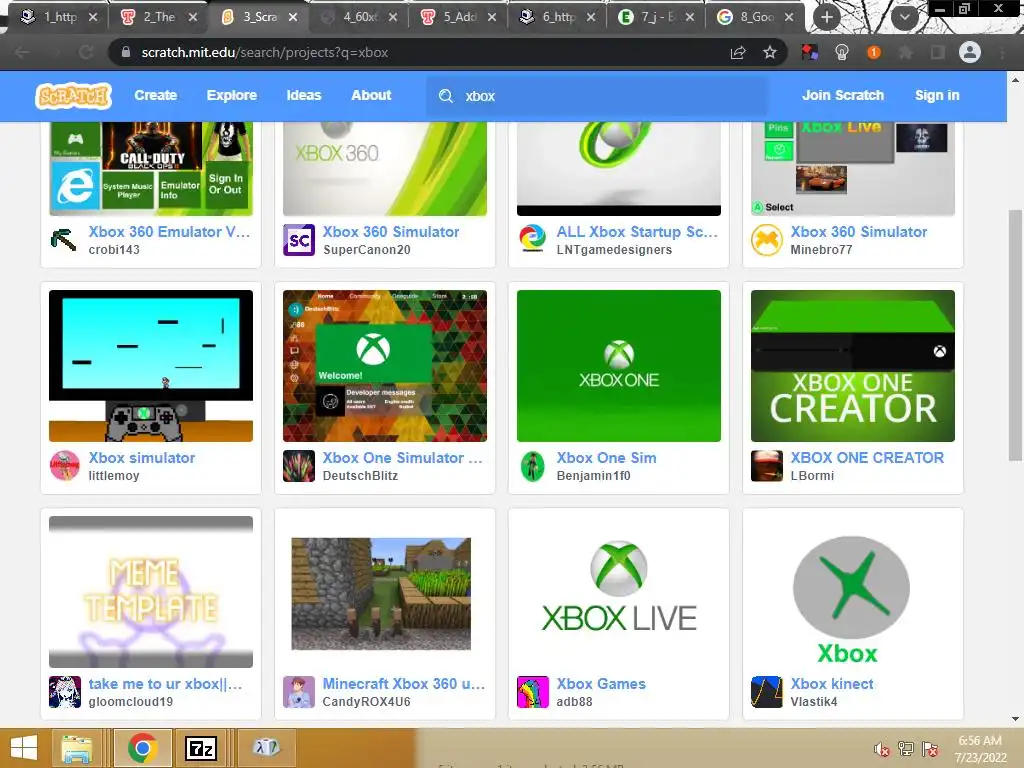Open XBOX LIVE thumbnail image
1024x768 pixels.
(618, 592)
